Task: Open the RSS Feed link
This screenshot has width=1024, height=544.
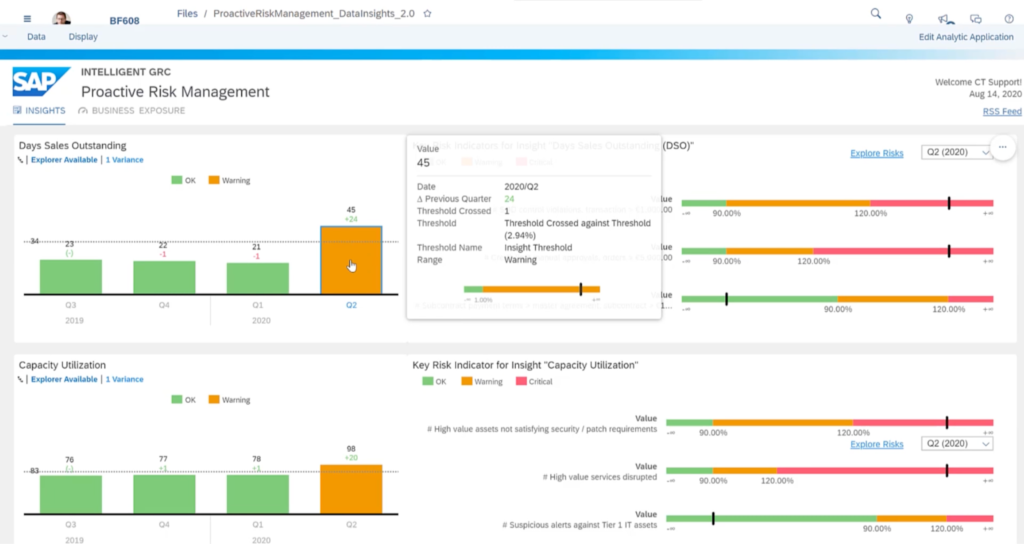Action: click(1002, 112)
